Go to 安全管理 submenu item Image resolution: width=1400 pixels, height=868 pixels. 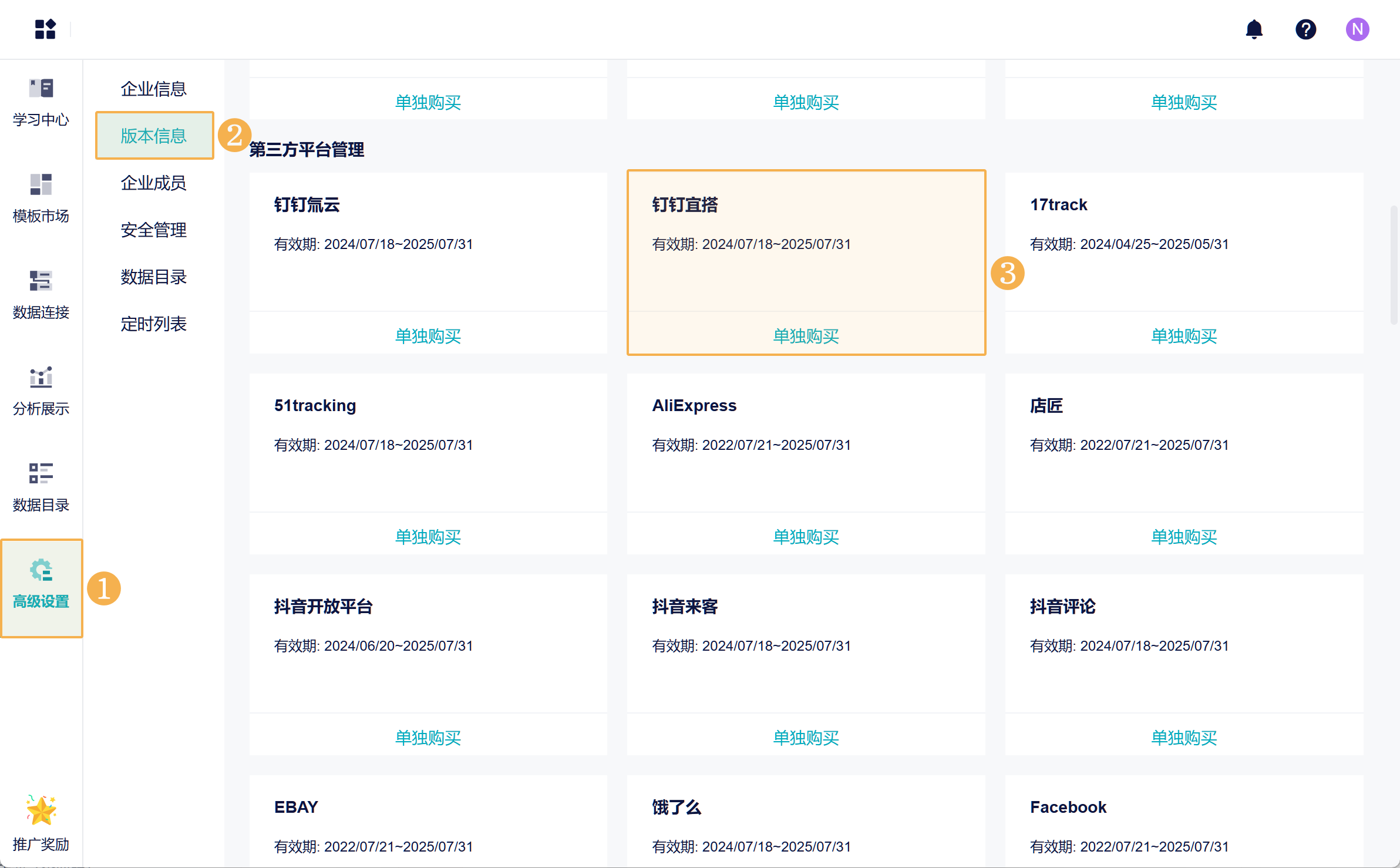tap(153, 230)
